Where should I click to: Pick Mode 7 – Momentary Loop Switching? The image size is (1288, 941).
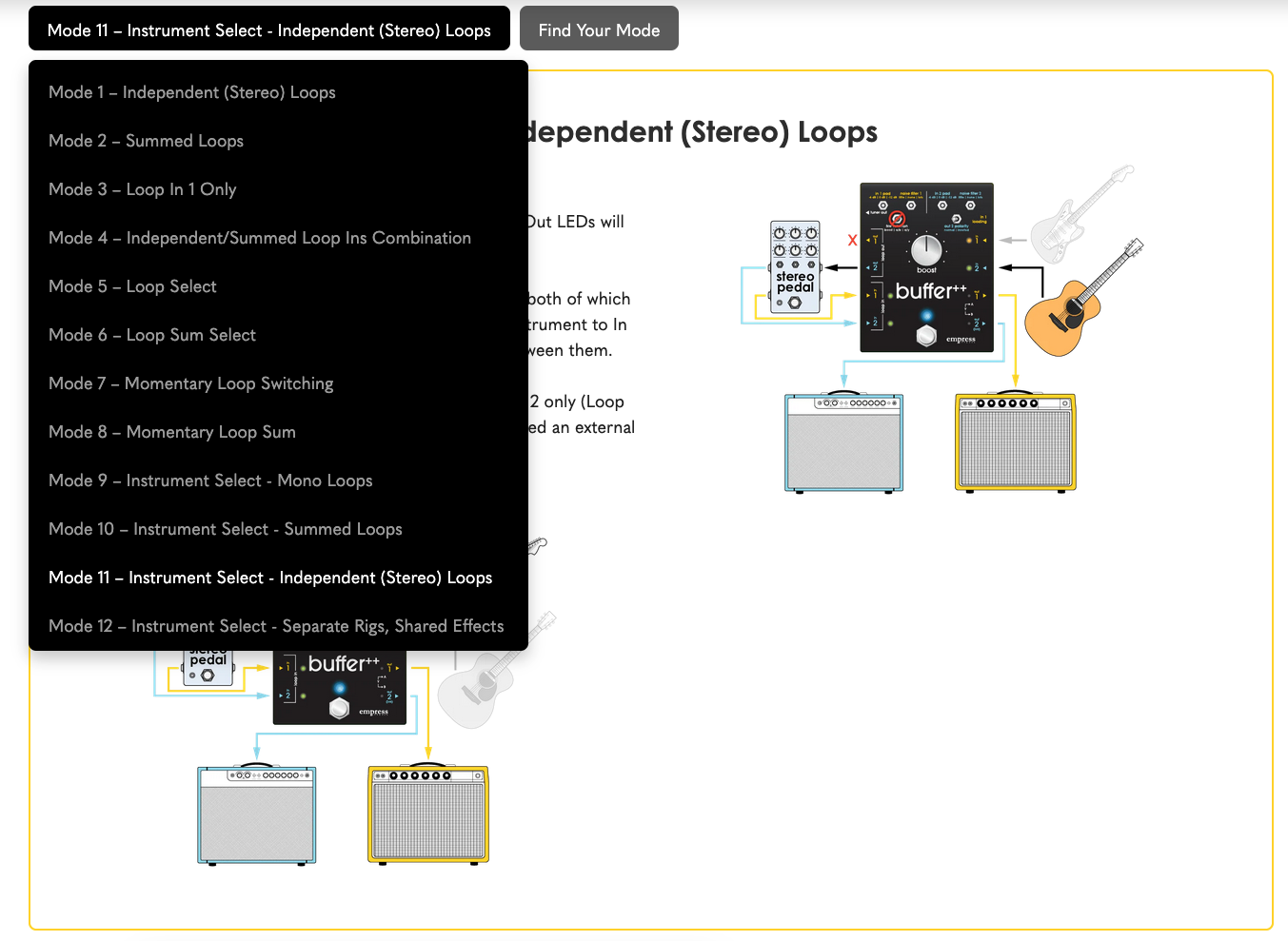coord(190,383)
